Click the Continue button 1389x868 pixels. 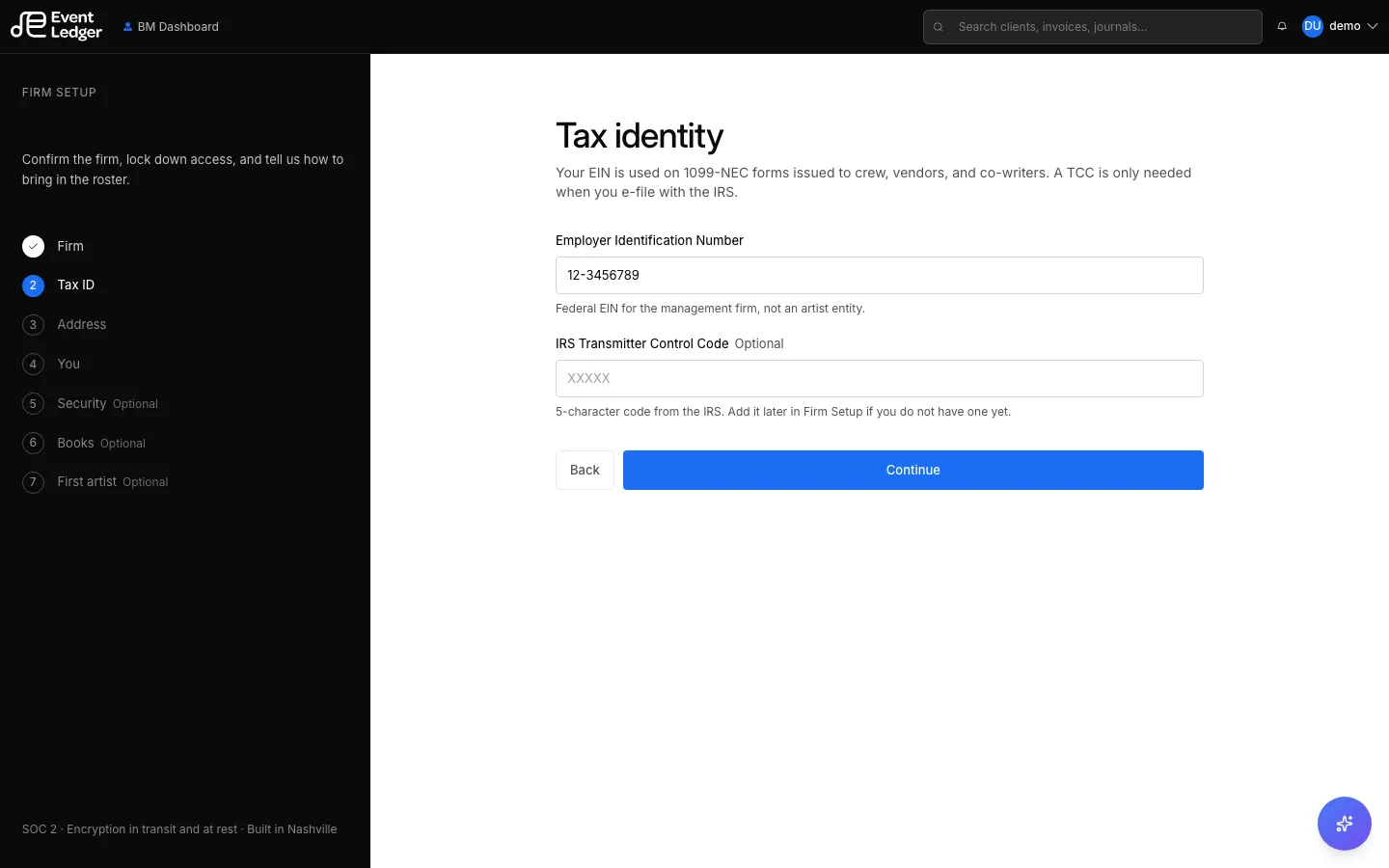tap(913, 470)
